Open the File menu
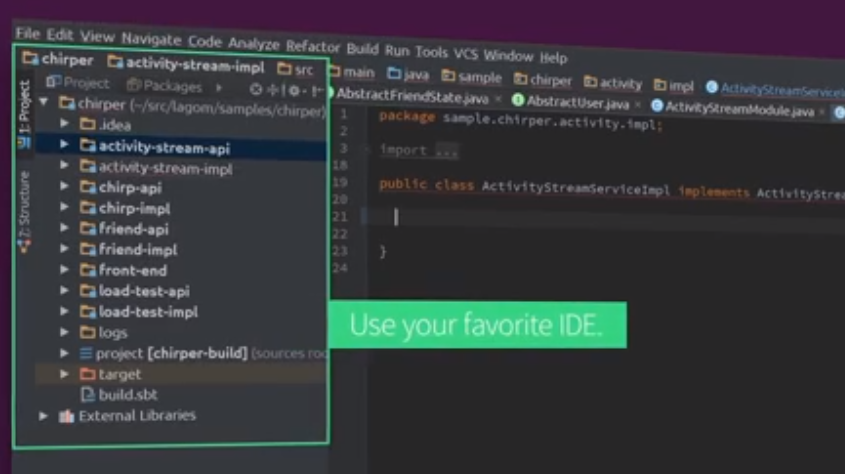Image resolution: width=845 pixels, height=474 pixels. tap(27, 33)
